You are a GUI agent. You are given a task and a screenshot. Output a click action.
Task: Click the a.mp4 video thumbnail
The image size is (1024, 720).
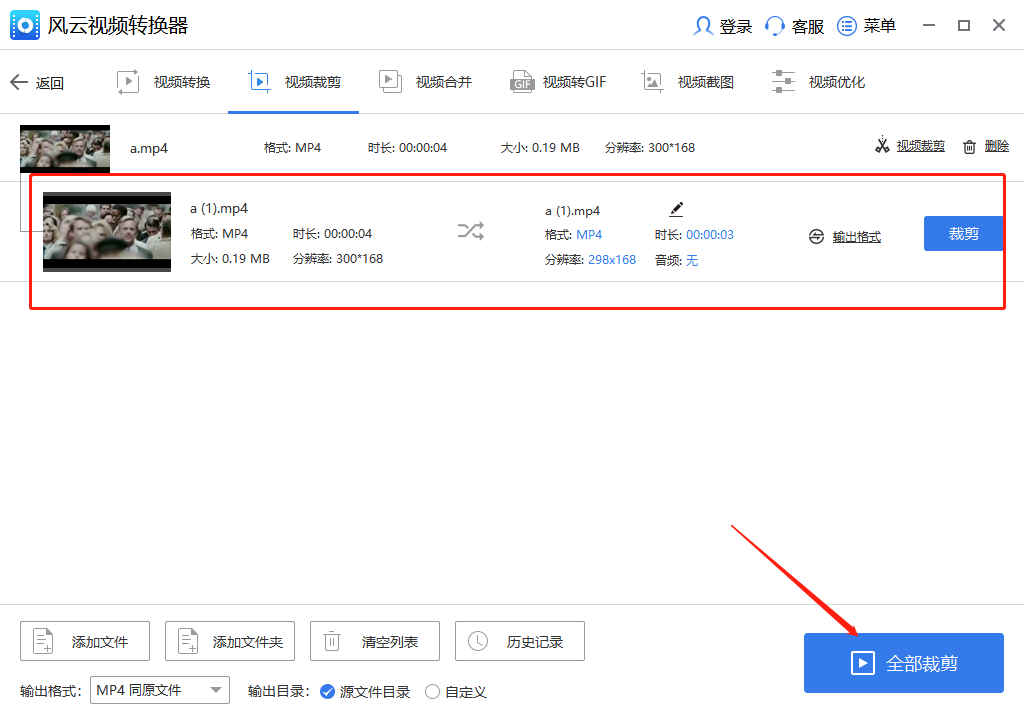(x=65, y=148)
